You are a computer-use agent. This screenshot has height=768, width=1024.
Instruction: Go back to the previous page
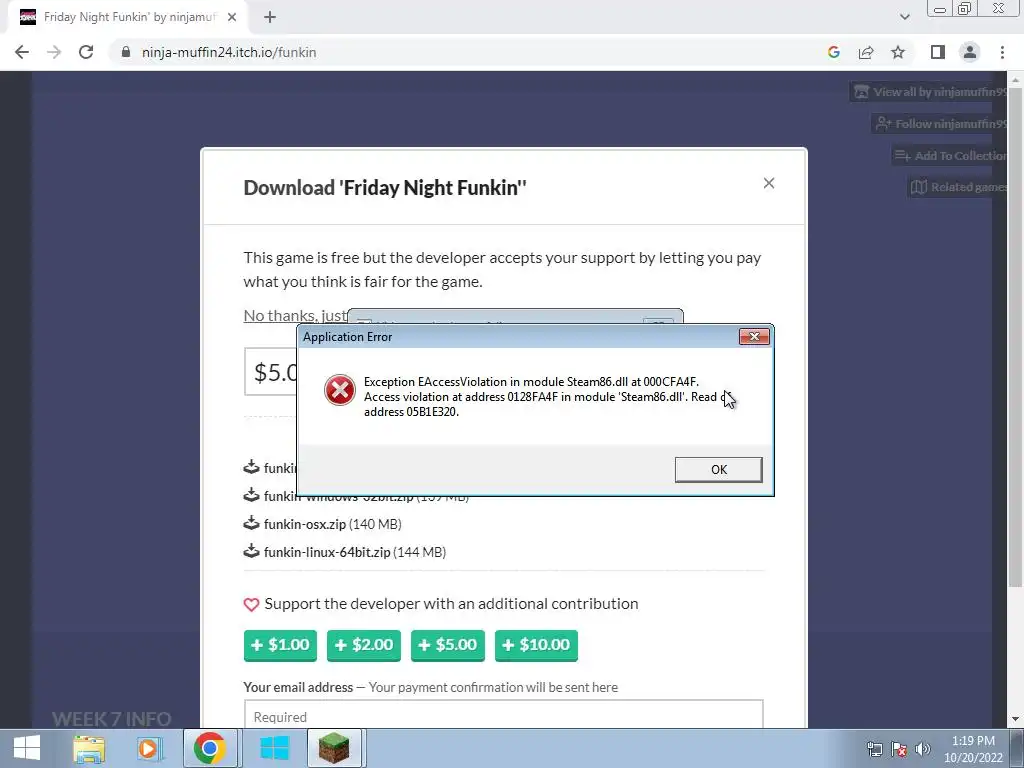(x=22, y=52)
